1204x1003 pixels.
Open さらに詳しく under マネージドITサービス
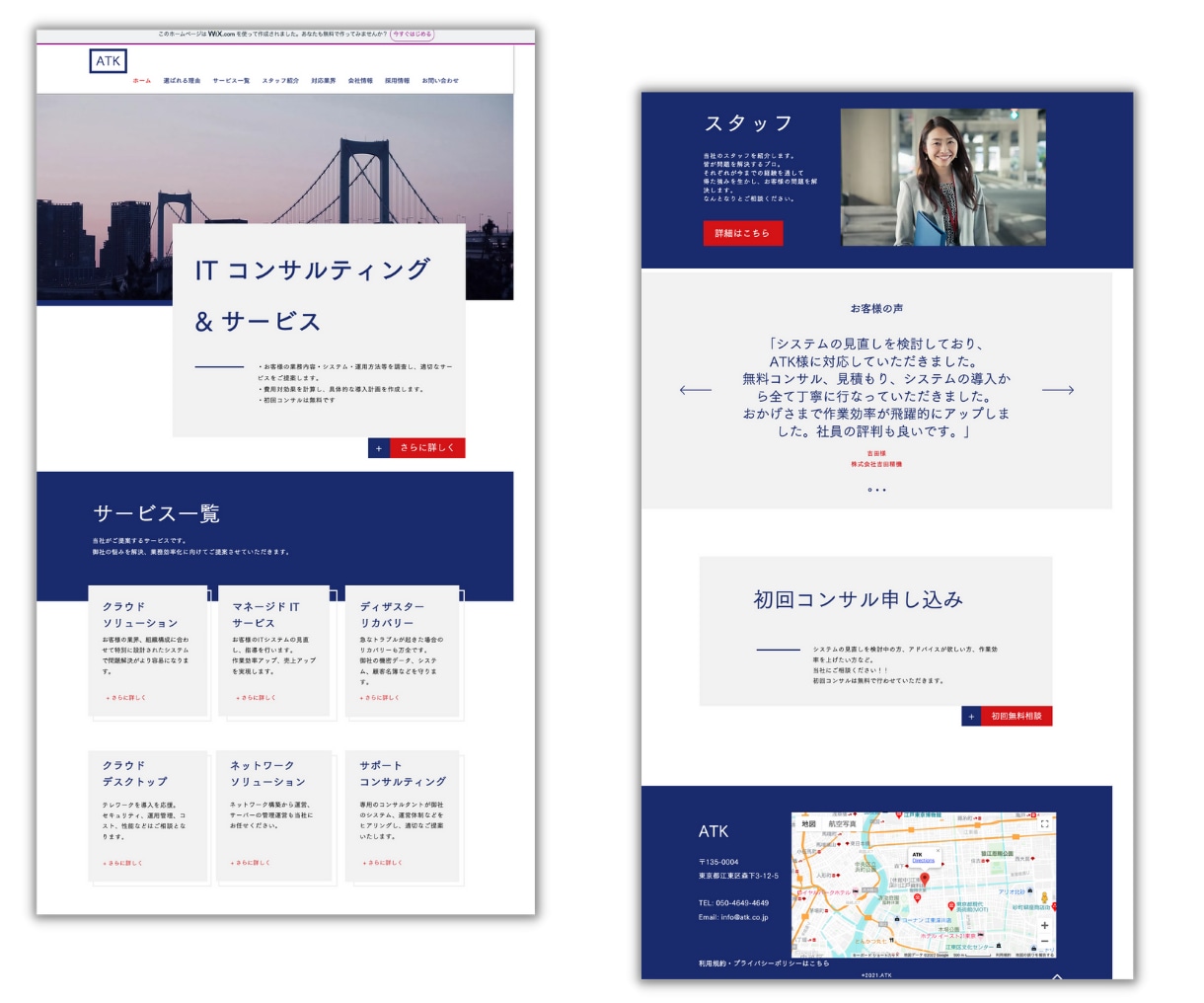pos(256,698)
